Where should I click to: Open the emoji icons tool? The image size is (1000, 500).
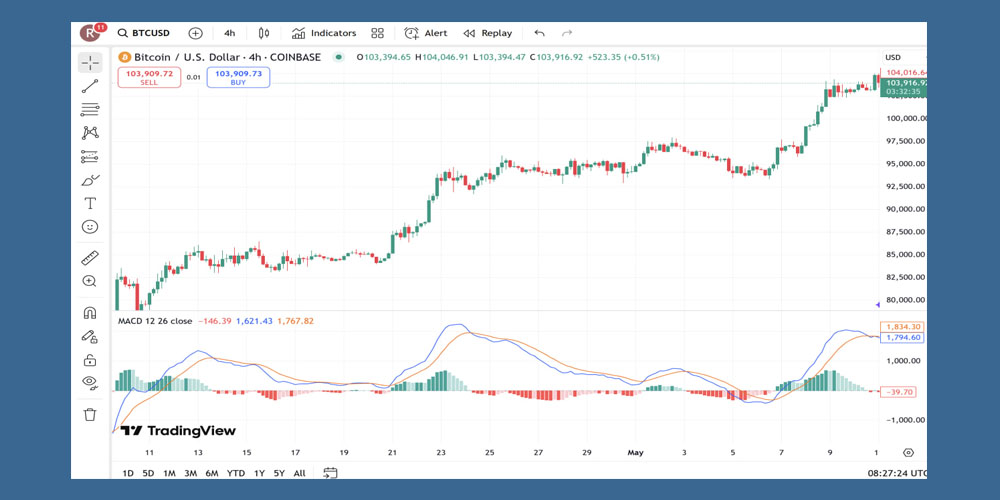90,227
